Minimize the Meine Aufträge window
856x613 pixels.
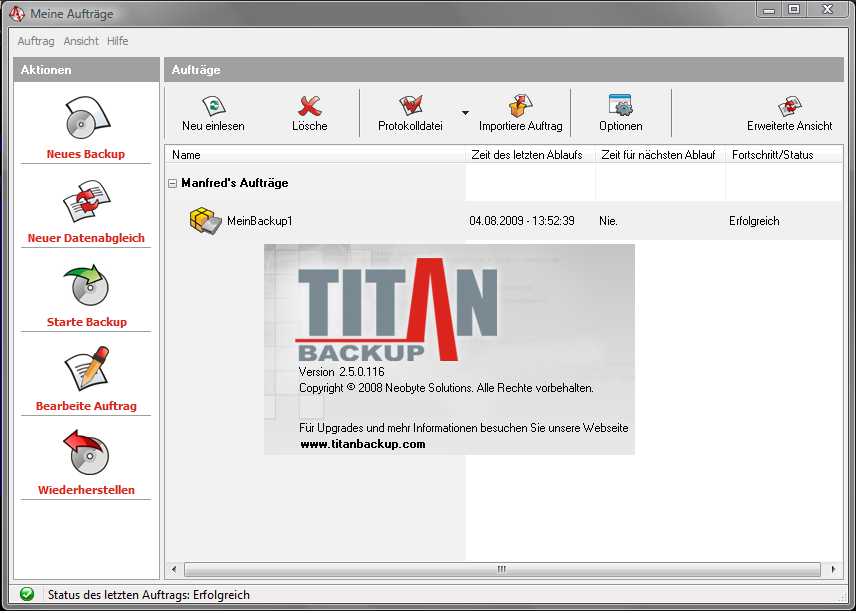[x=769, y=10]
